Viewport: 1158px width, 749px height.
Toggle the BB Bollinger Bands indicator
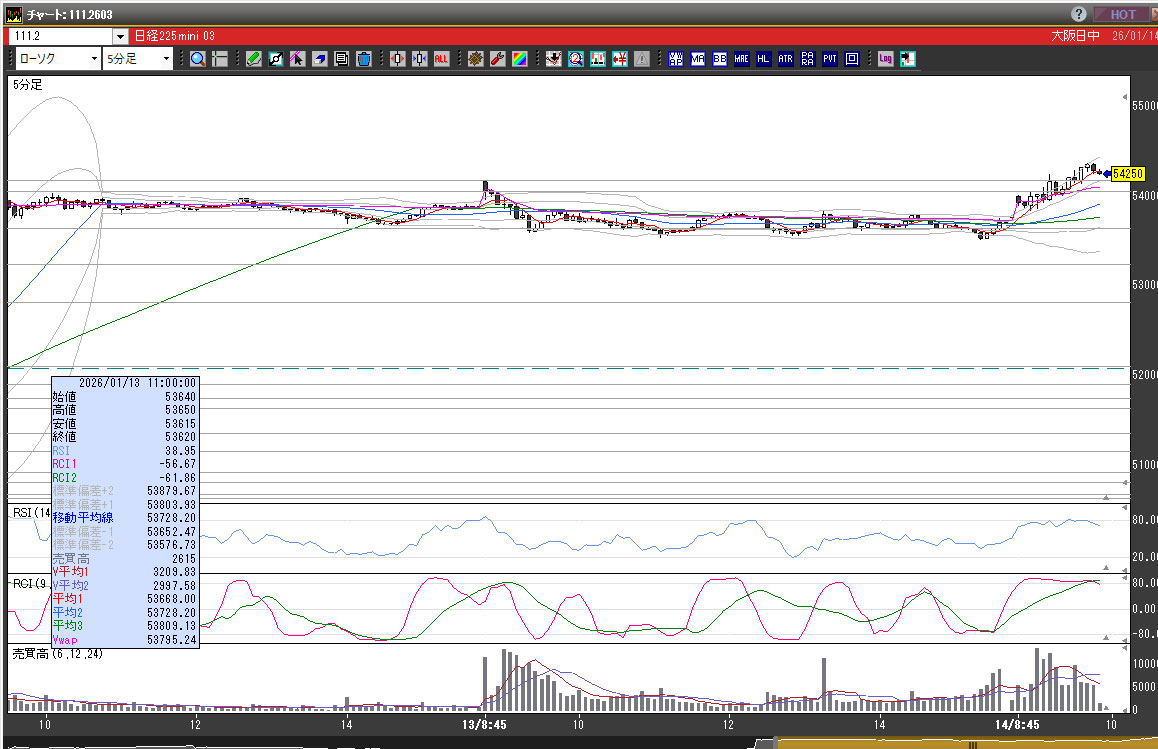coord(719,59)
